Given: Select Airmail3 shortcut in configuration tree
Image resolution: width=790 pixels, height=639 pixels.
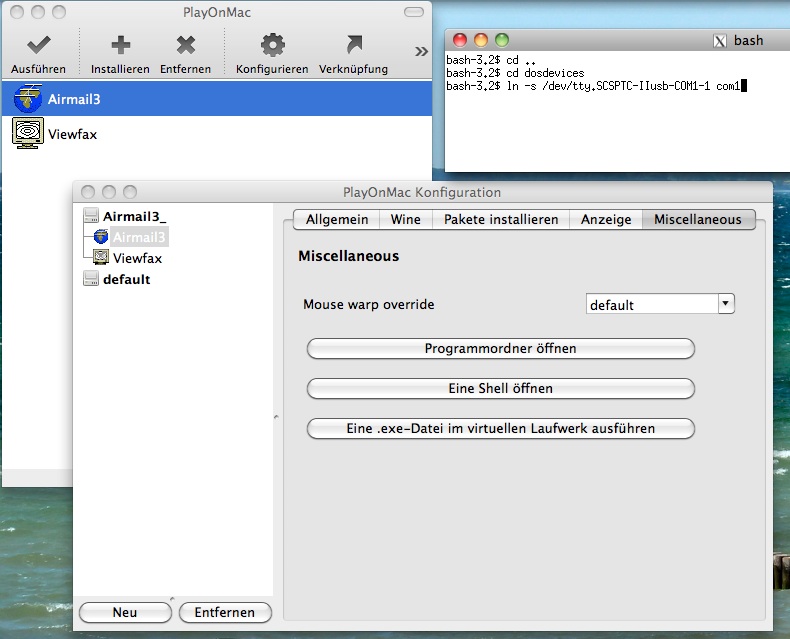Looking at the screenshot, I should tap(139, 237).
